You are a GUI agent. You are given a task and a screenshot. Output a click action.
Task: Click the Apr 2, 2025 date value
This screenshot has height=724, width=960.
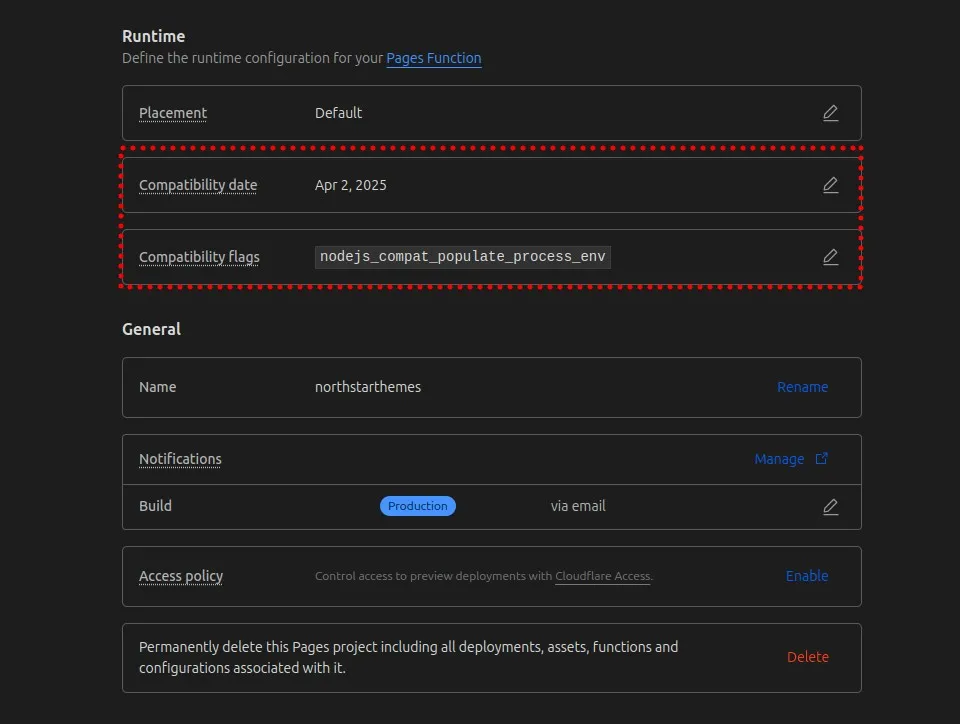point(350,185)
